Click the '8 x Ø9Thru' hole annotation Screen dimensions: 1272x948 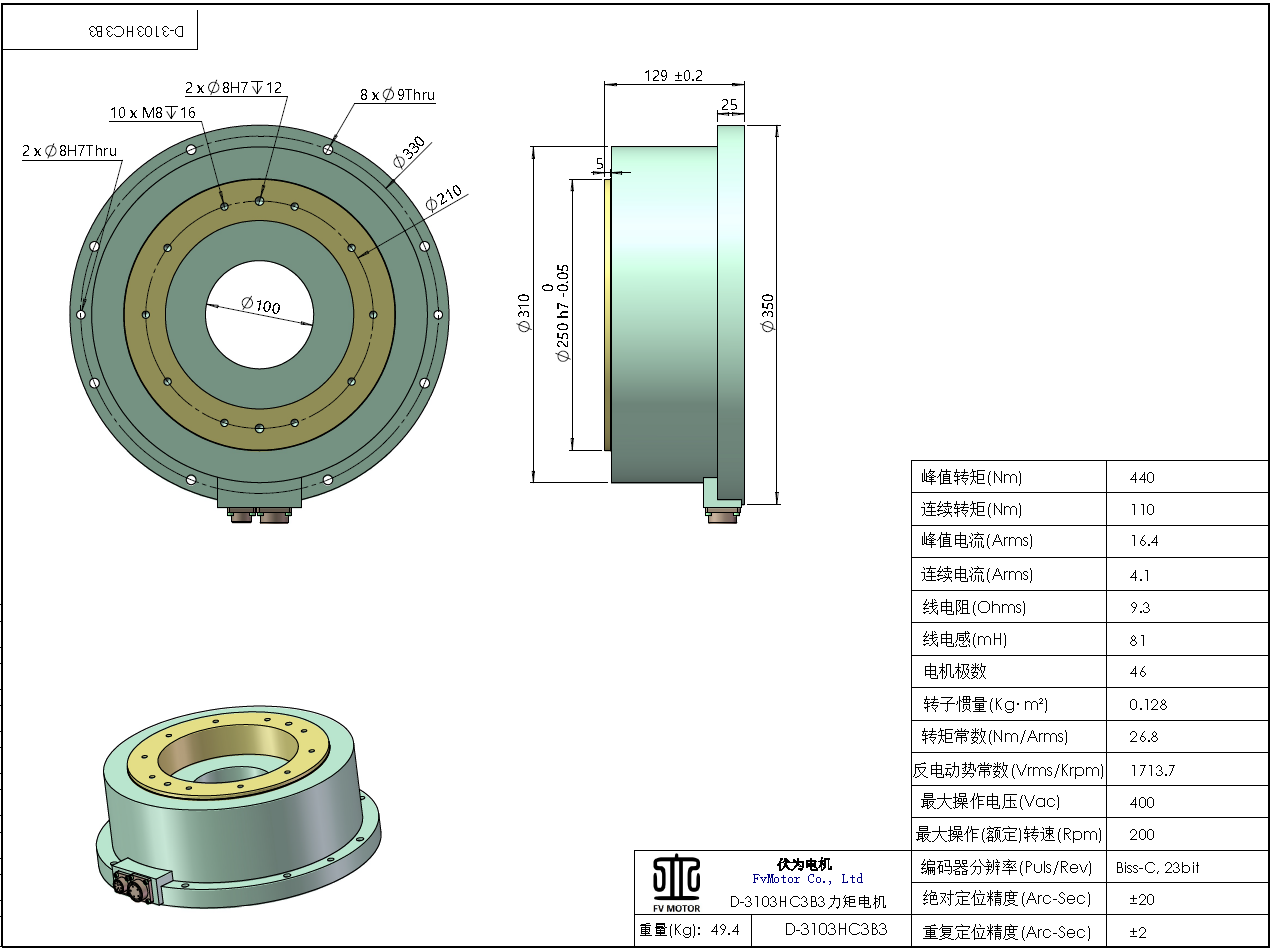pyautogui.click(x=398, y=95)
